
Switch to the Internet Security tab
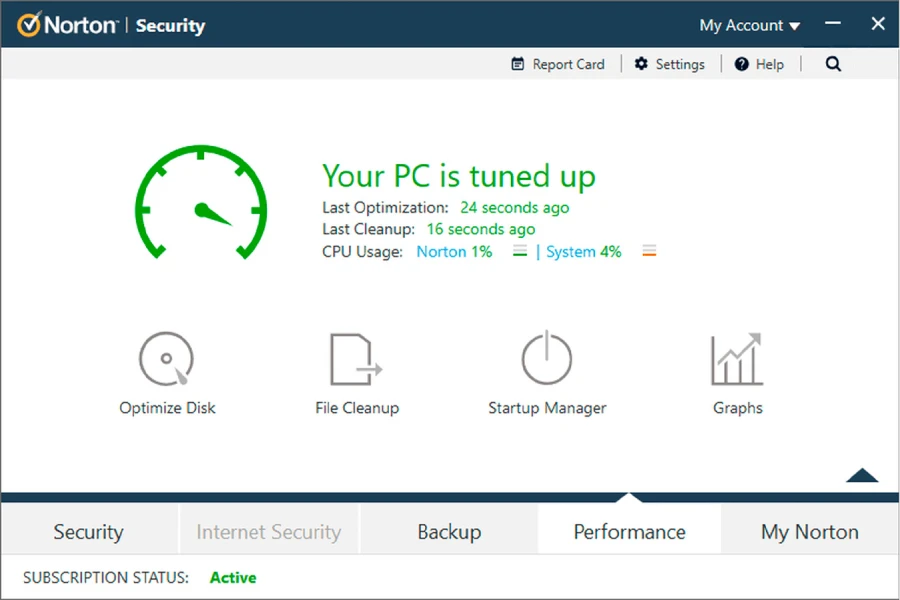269,531
